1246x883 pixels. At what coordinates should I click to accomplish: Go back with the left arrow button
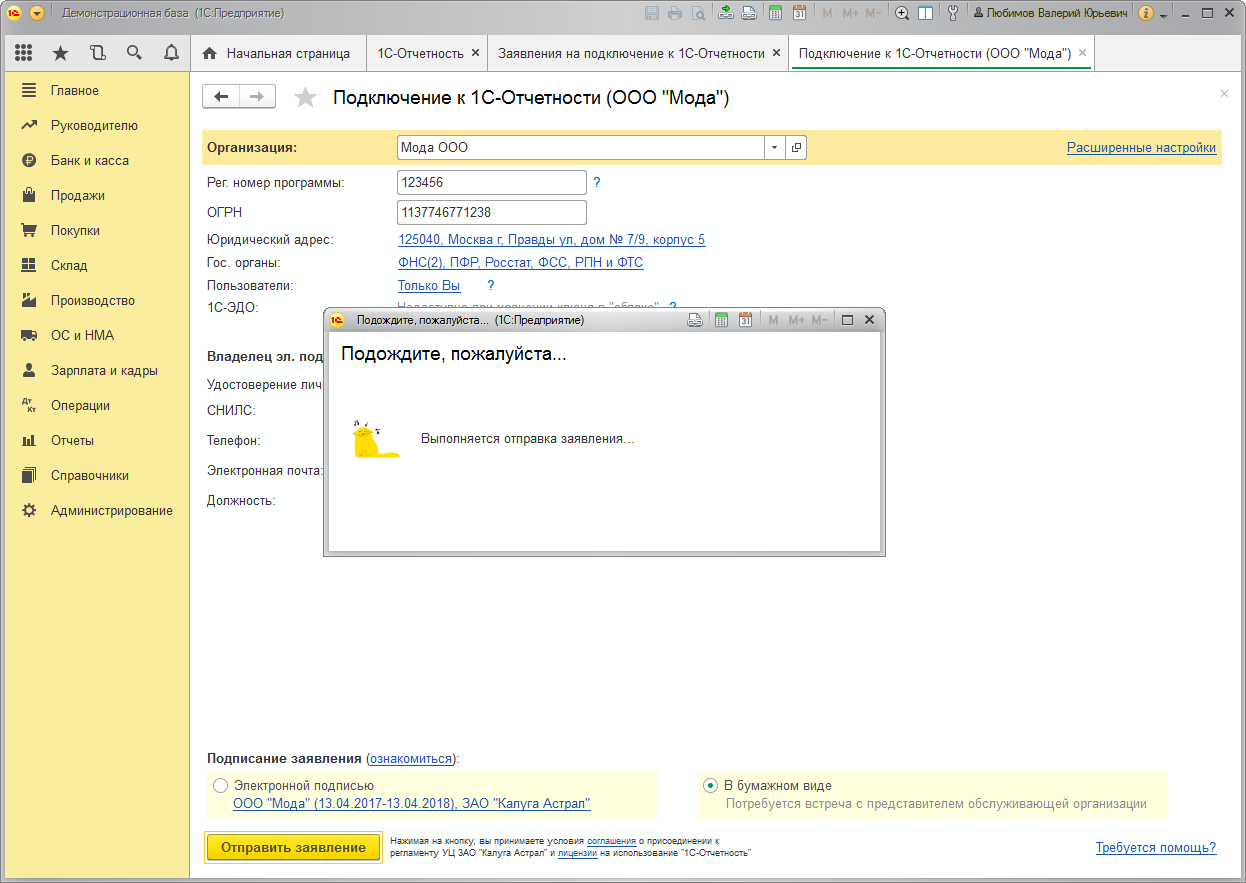click(221, 96)
